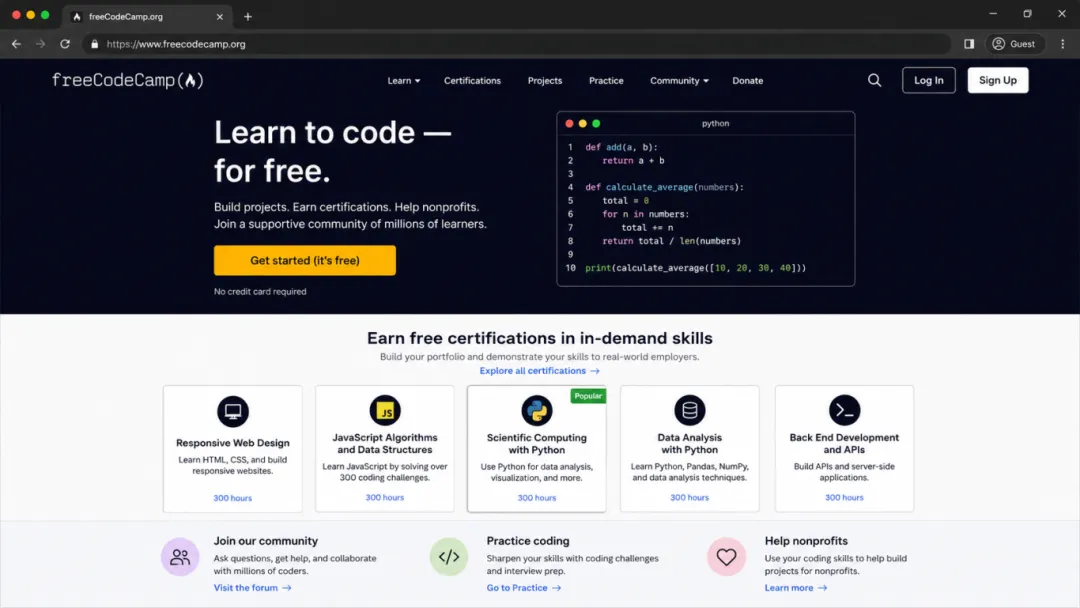Open Back End Development and APIs title
The image size is (1080, 608).
[844, 443]
